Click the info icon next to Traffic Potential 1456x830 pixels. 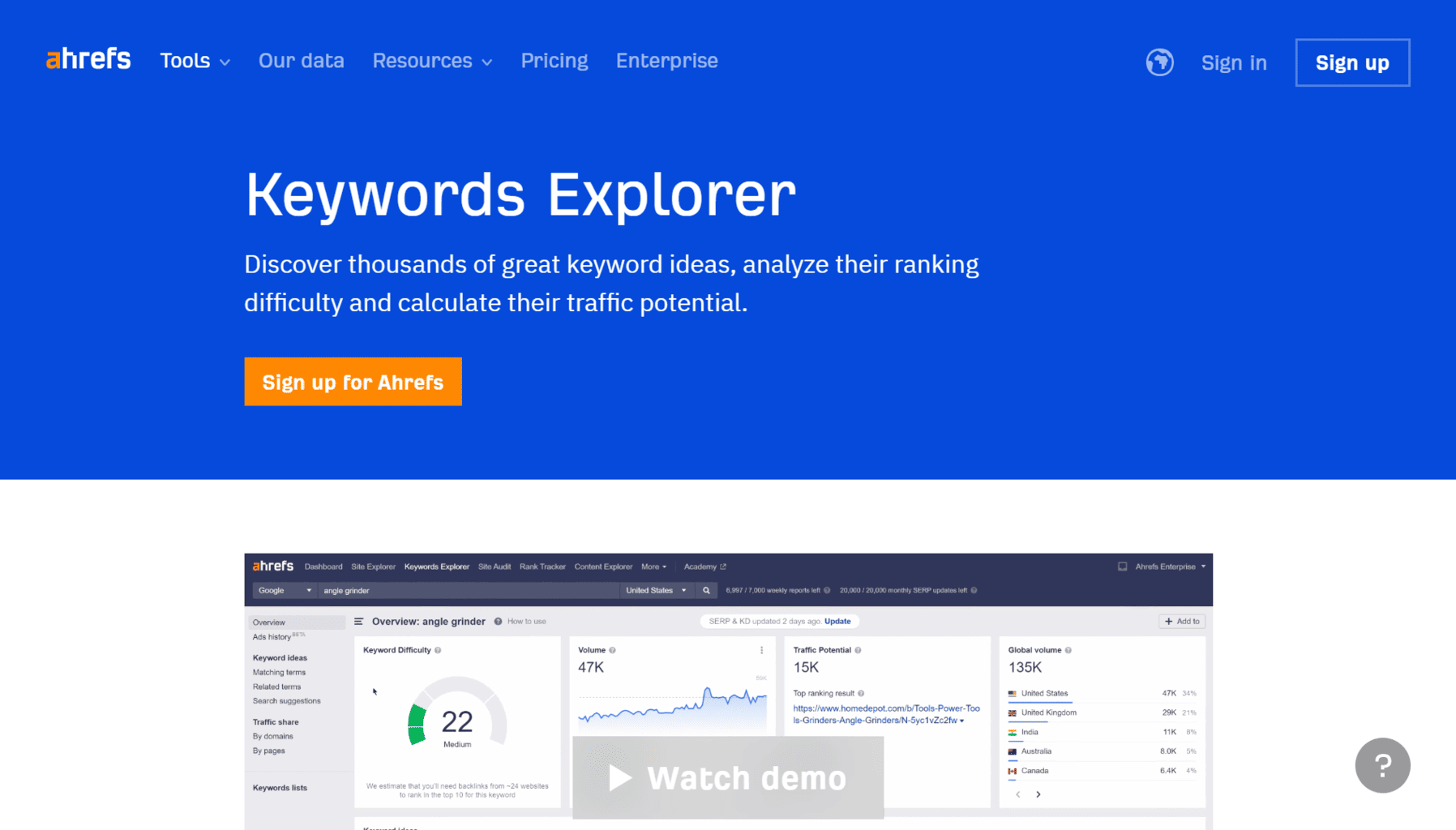click(x=858, y=650)
